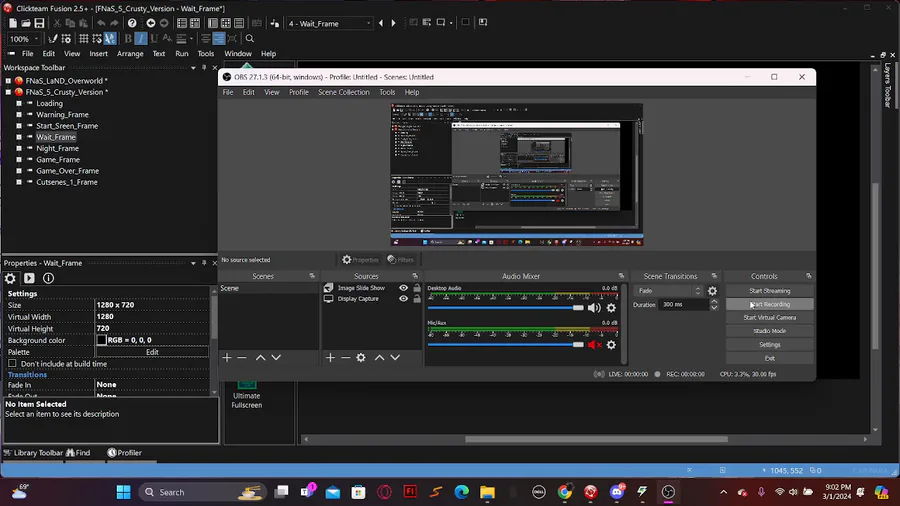
Task: Open the Help question mark icon
Action: pos(132,23)
